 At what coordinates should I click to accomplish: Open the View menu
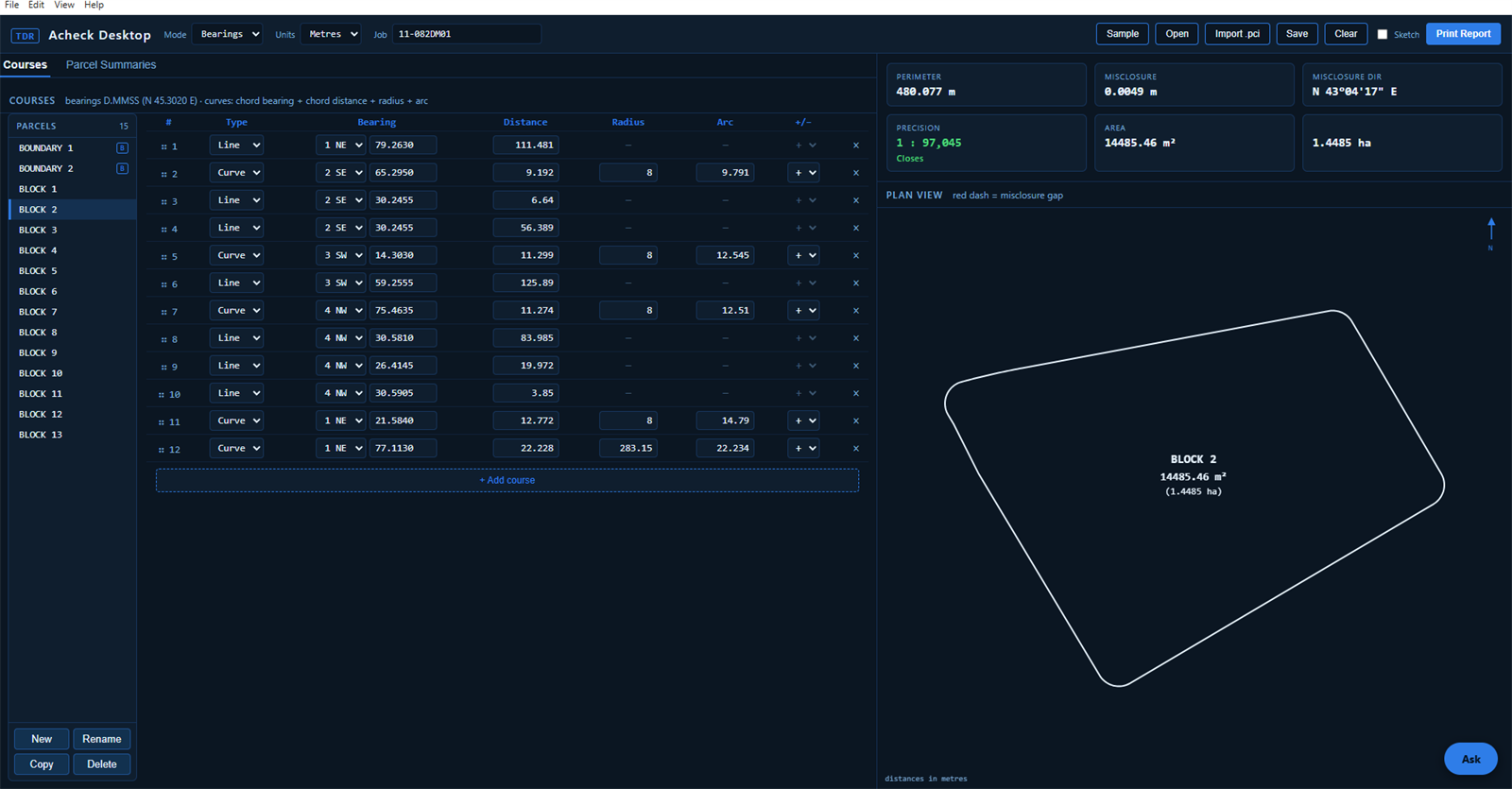(64, 5)
